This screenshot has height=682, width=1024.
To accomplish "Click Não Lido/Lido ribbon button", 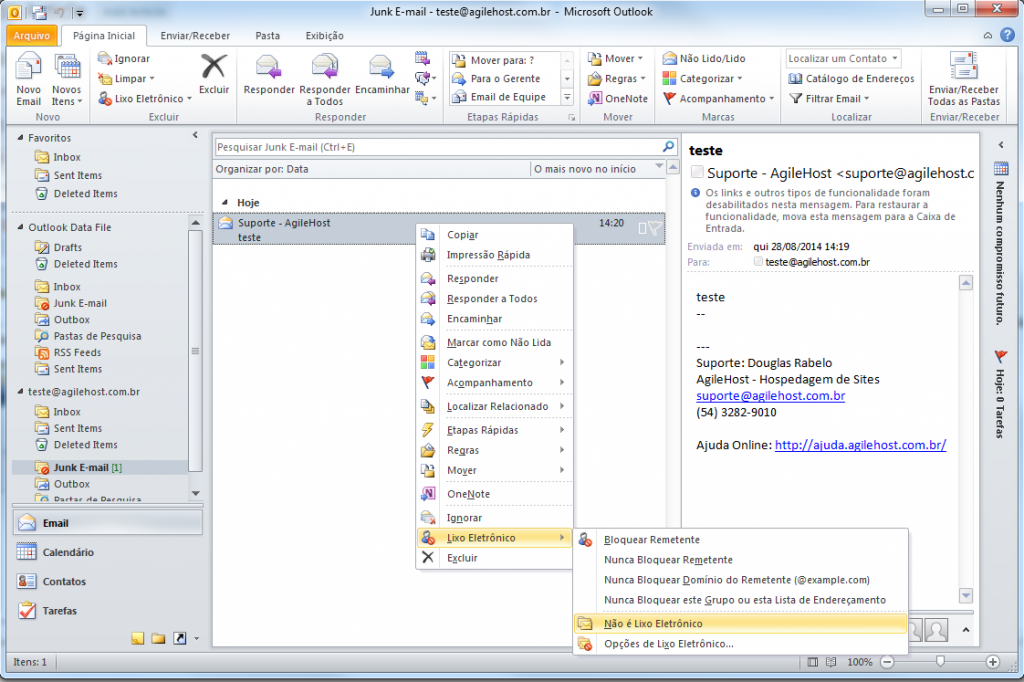I will point(704,58).
